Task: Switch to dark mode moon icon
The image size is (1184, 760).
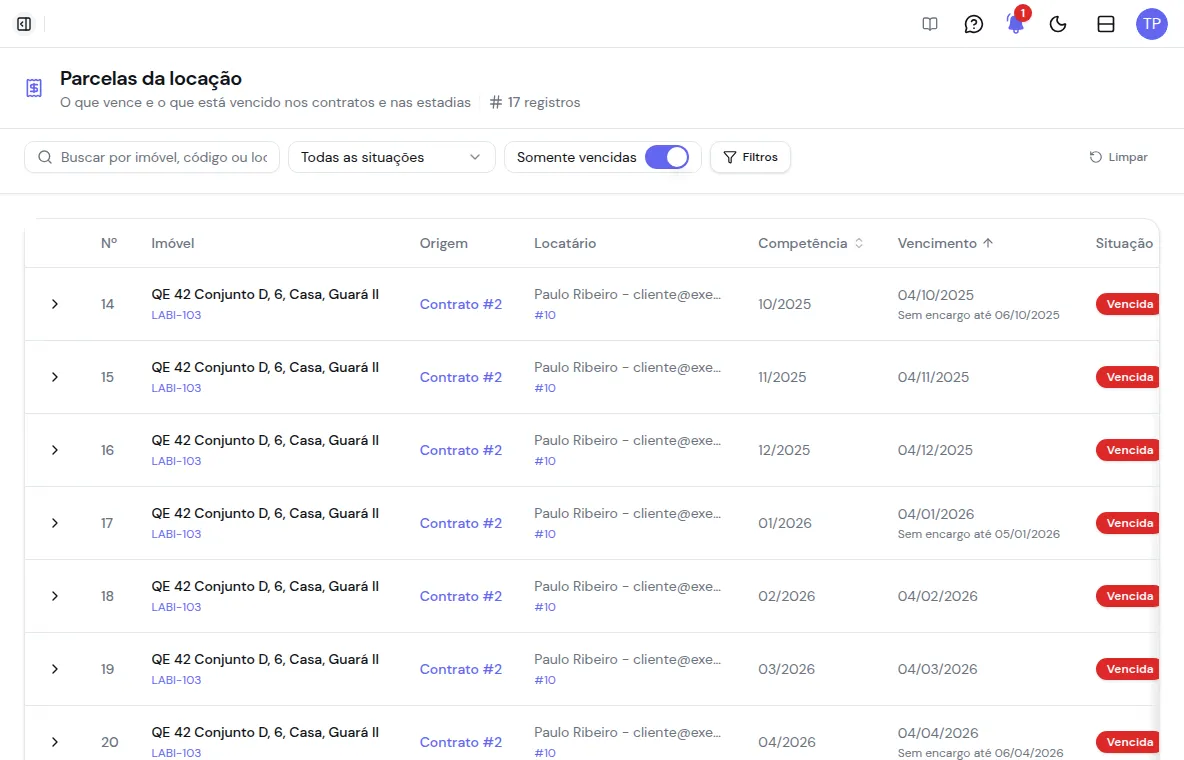Action: point(1058,24)
